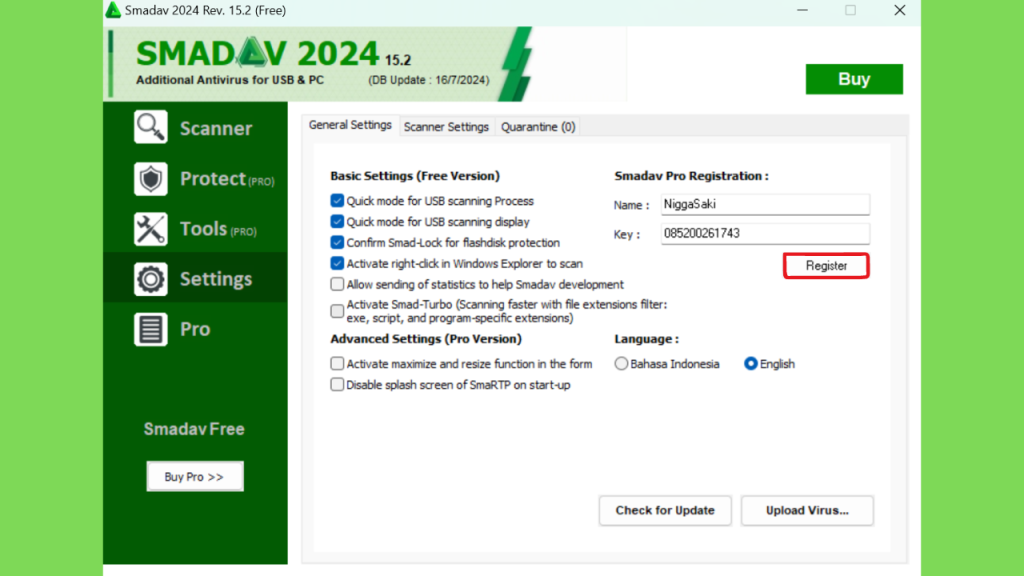Viewport: 1024px width, 576px height.
Task: Switch to Scanner Settings tab
Action: 446,127
